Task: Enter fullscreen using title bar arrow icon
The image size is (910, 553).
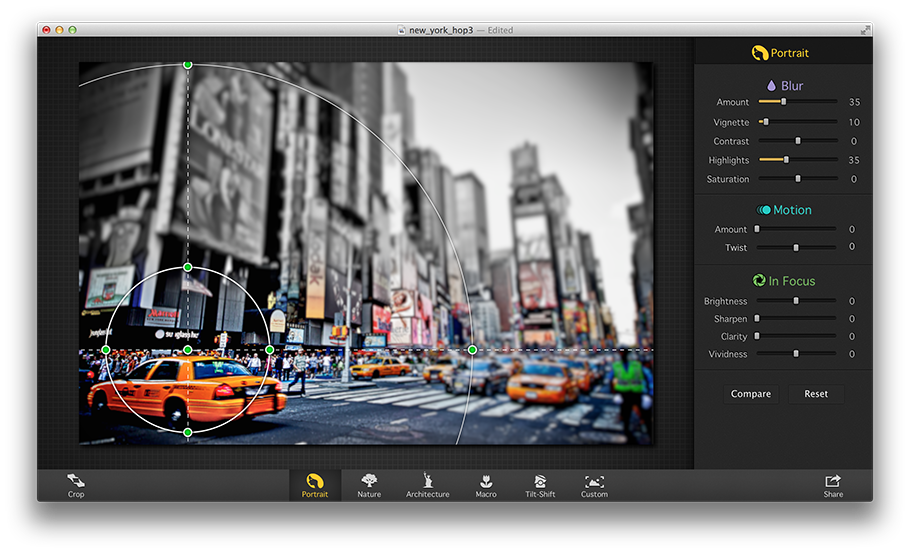Action: (865, 30)
